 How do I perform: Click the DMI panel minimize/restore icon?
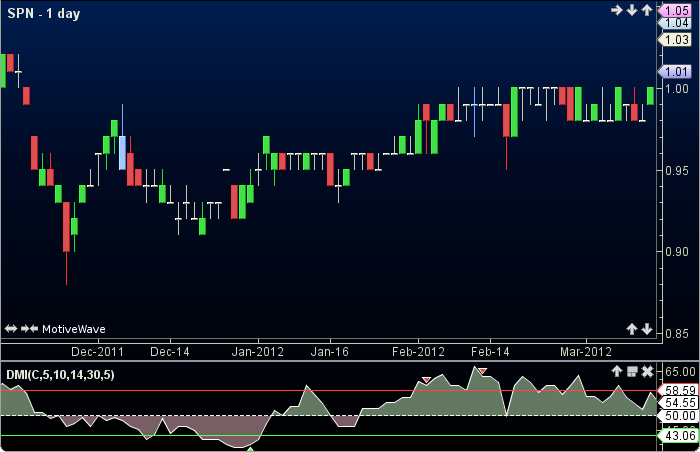[x=632, y=372]
